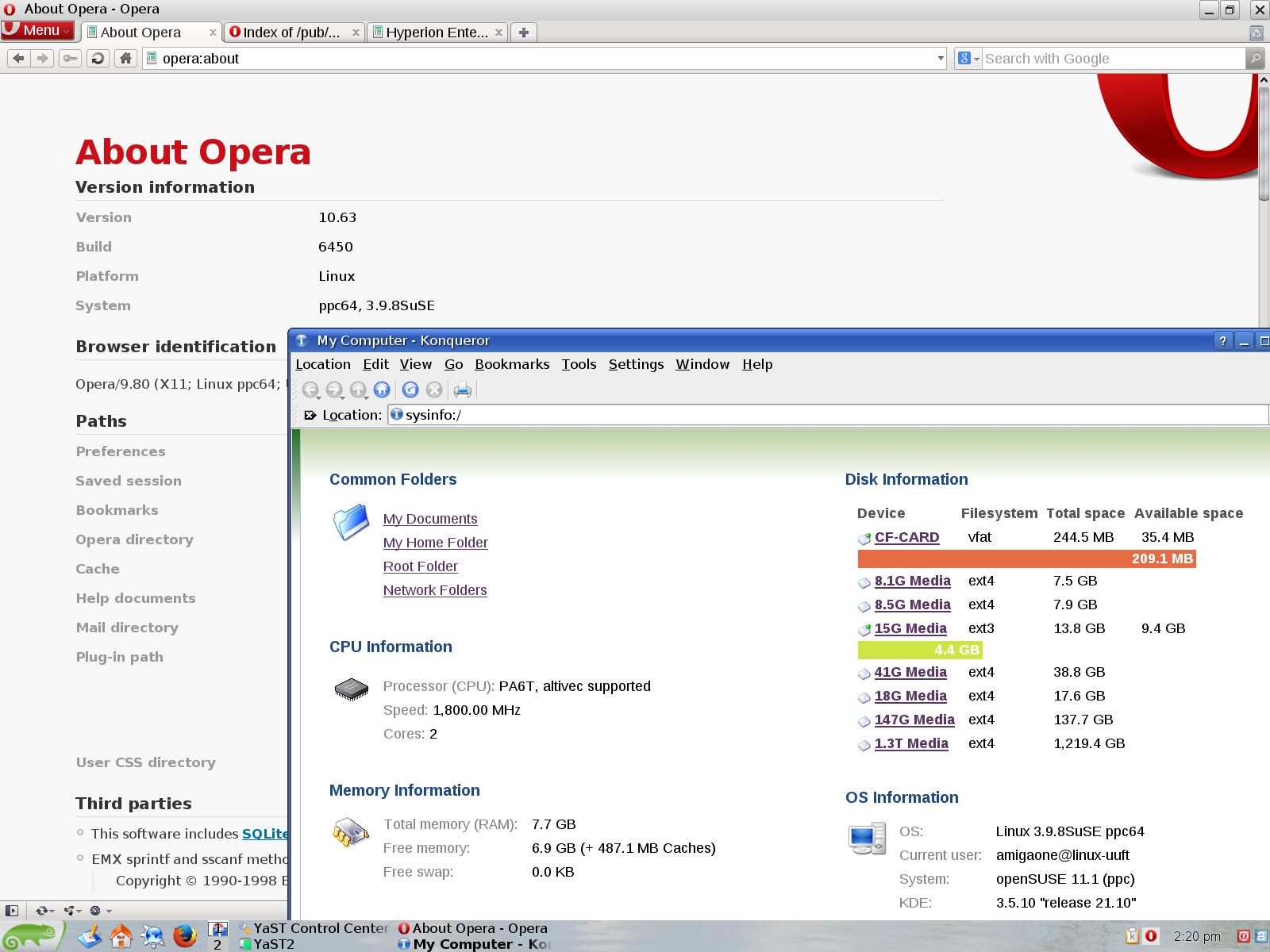This screenshot has height=952, width=1270.
Task: Open the Google search engine selector dropdown
Action: point(968,58)
